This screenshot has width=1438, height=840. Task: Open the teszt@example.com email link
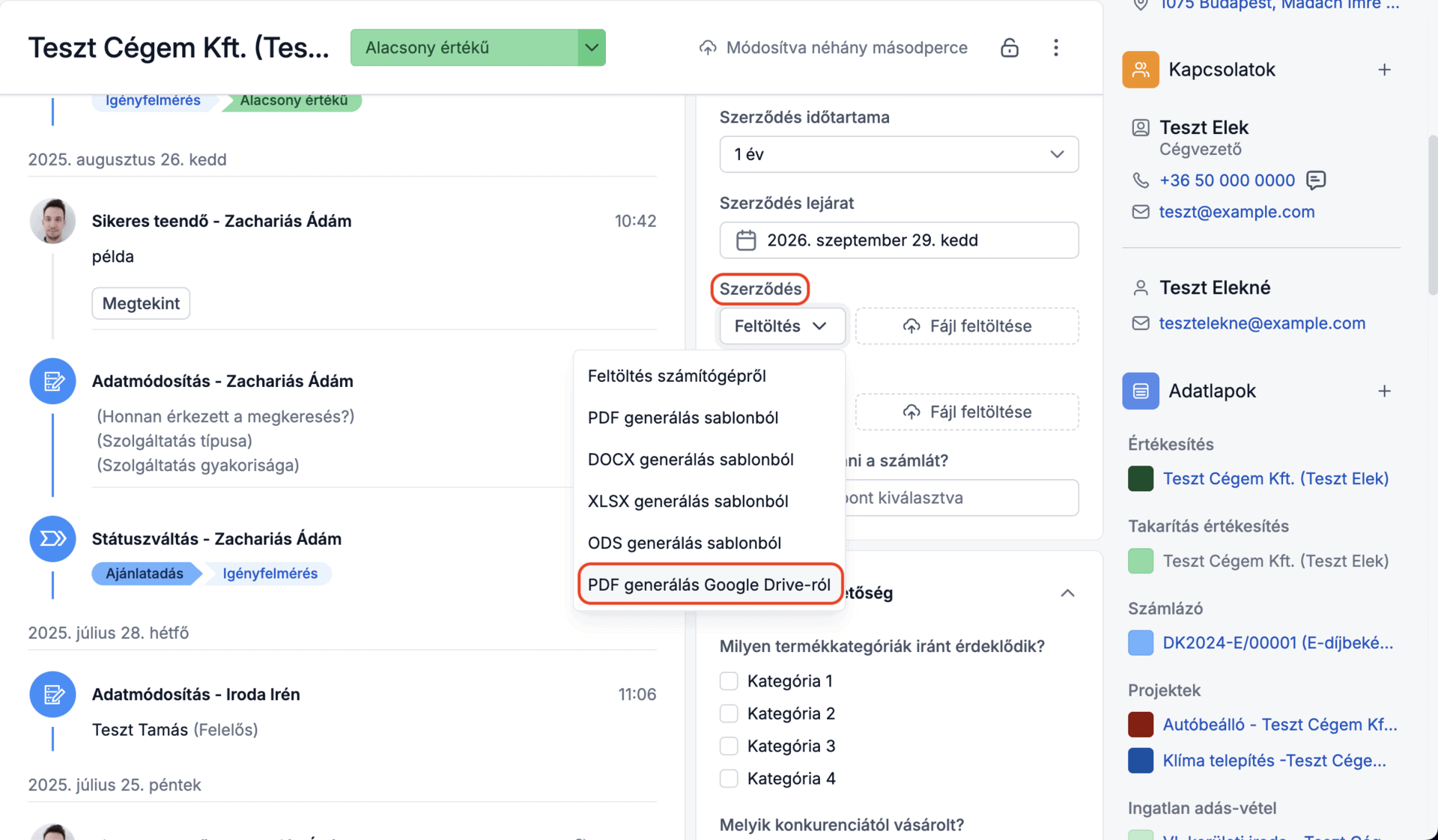tap(1237, 212)
